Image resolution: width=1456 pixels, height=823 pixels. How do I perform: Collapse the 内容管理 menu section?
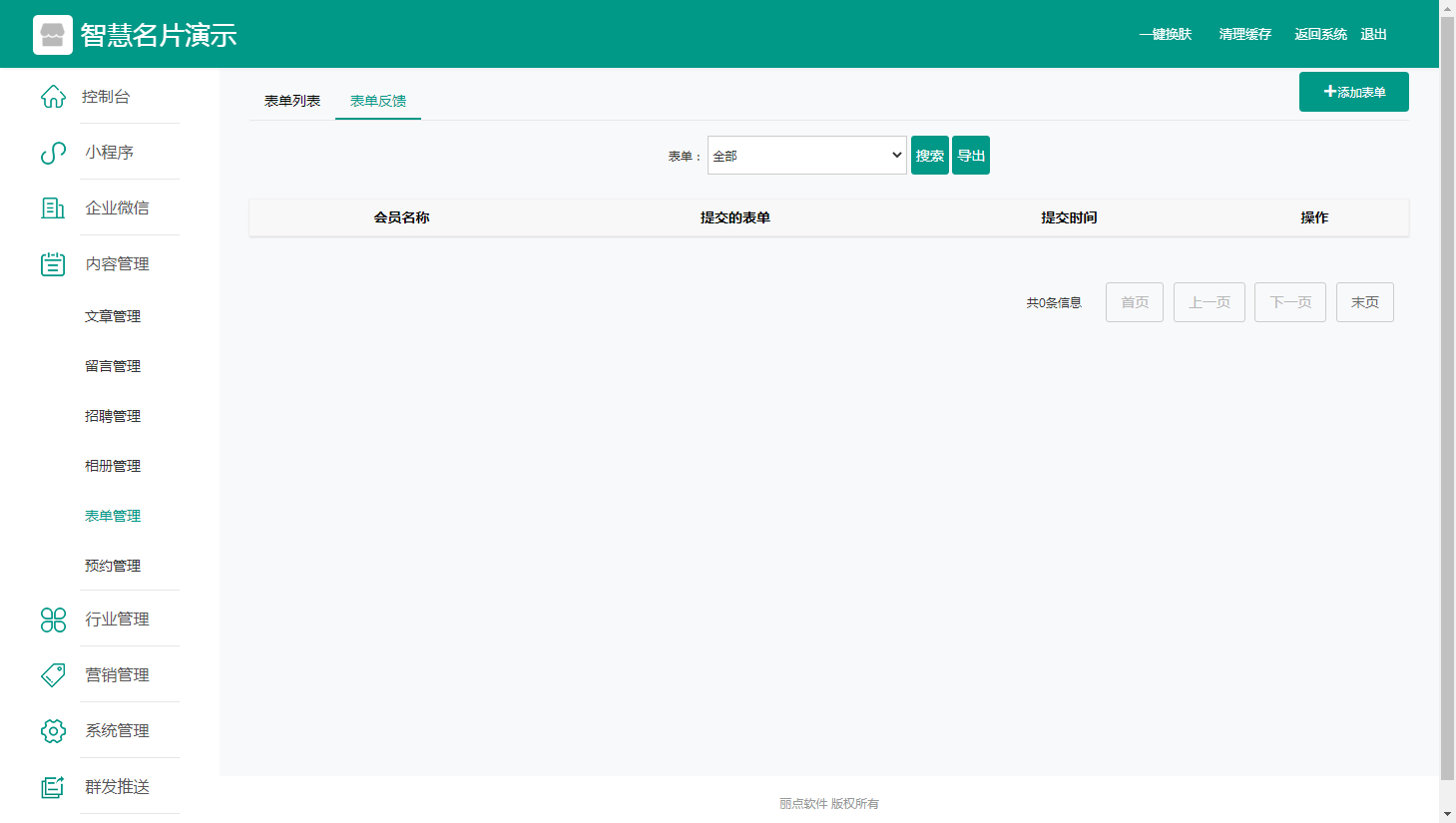[117, 263]
